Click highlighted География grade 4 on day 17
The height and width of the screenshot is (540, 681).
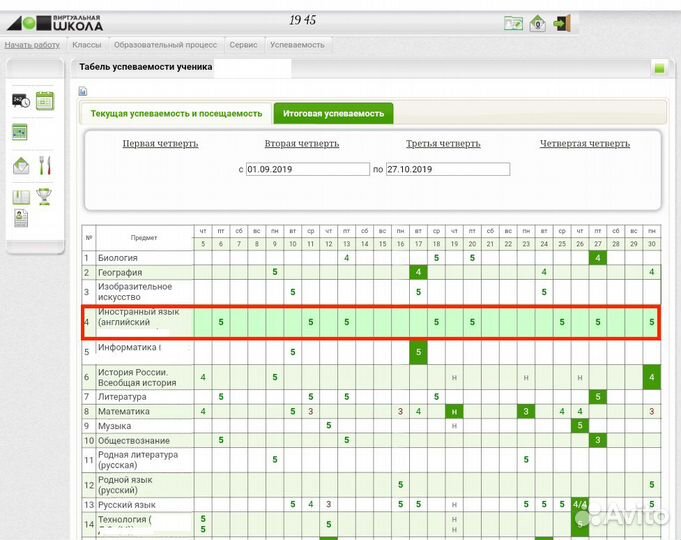point(418,272)
